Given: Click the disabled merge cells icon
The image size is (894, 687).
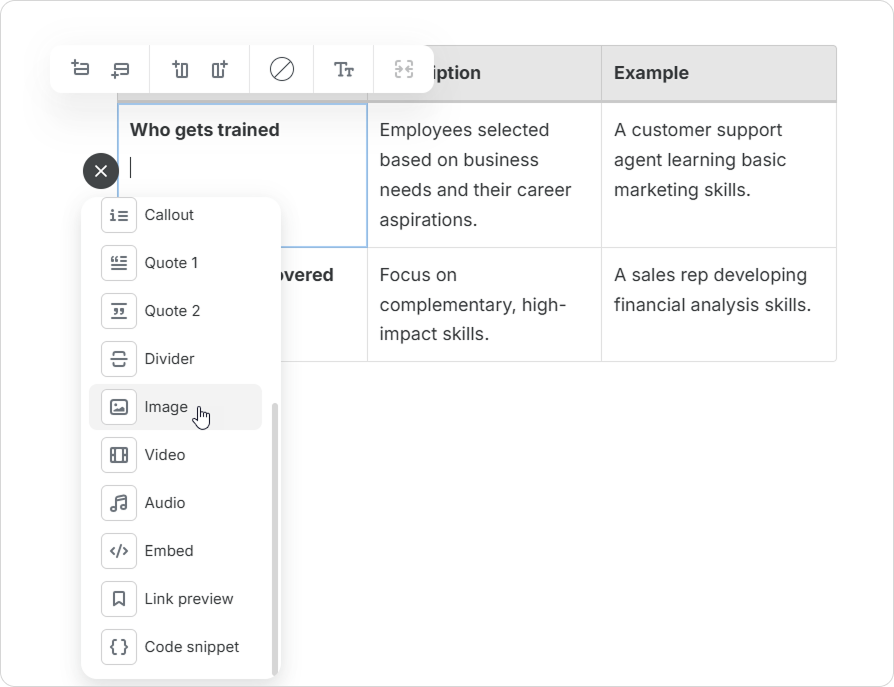Looking at the screenshot, I should [403, 69].
